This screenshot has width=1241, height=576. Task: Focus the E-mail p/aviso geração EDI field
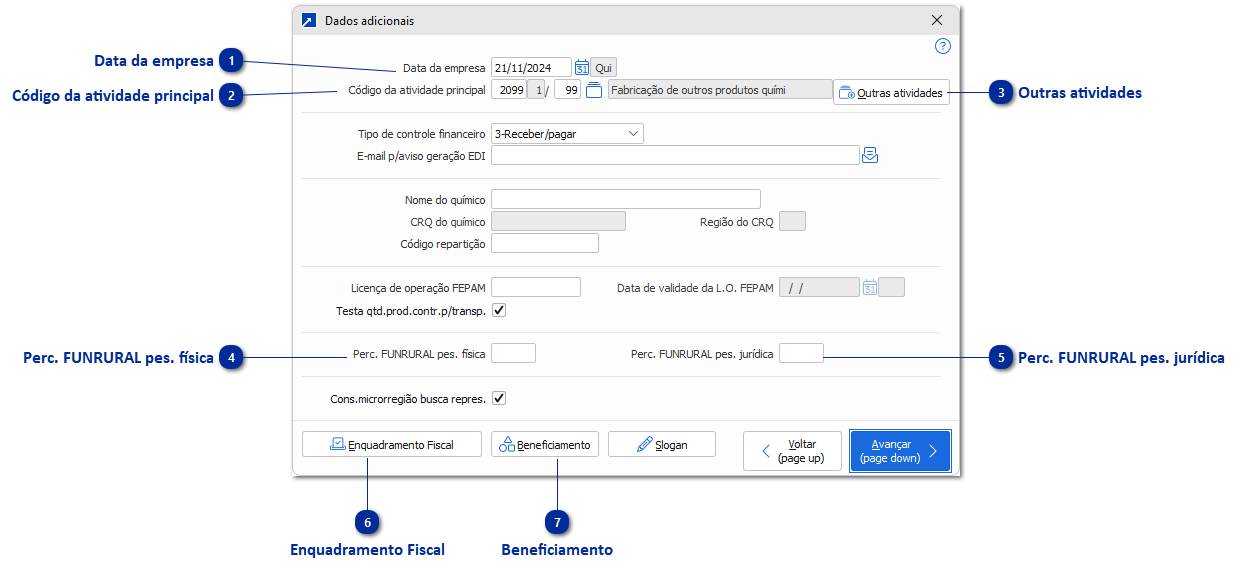[x=675, y=155]
